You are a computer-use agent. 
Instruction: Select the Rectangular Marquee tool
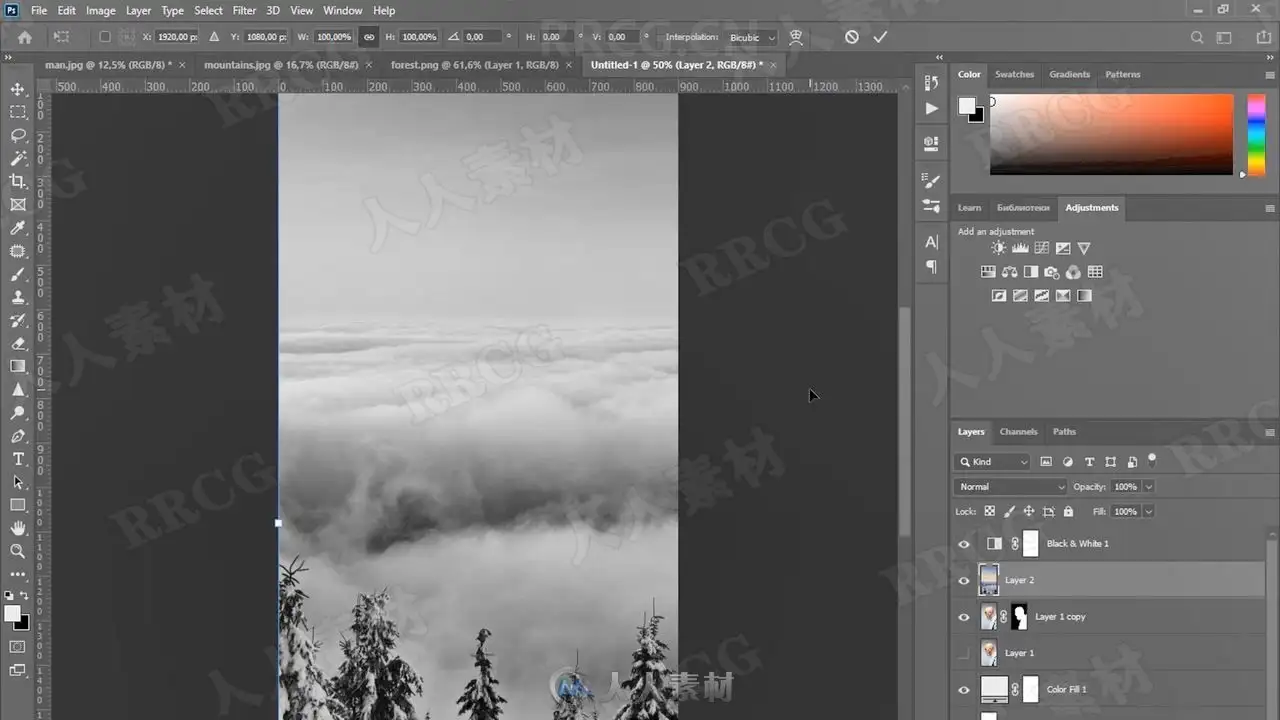(x=18, y=112)
